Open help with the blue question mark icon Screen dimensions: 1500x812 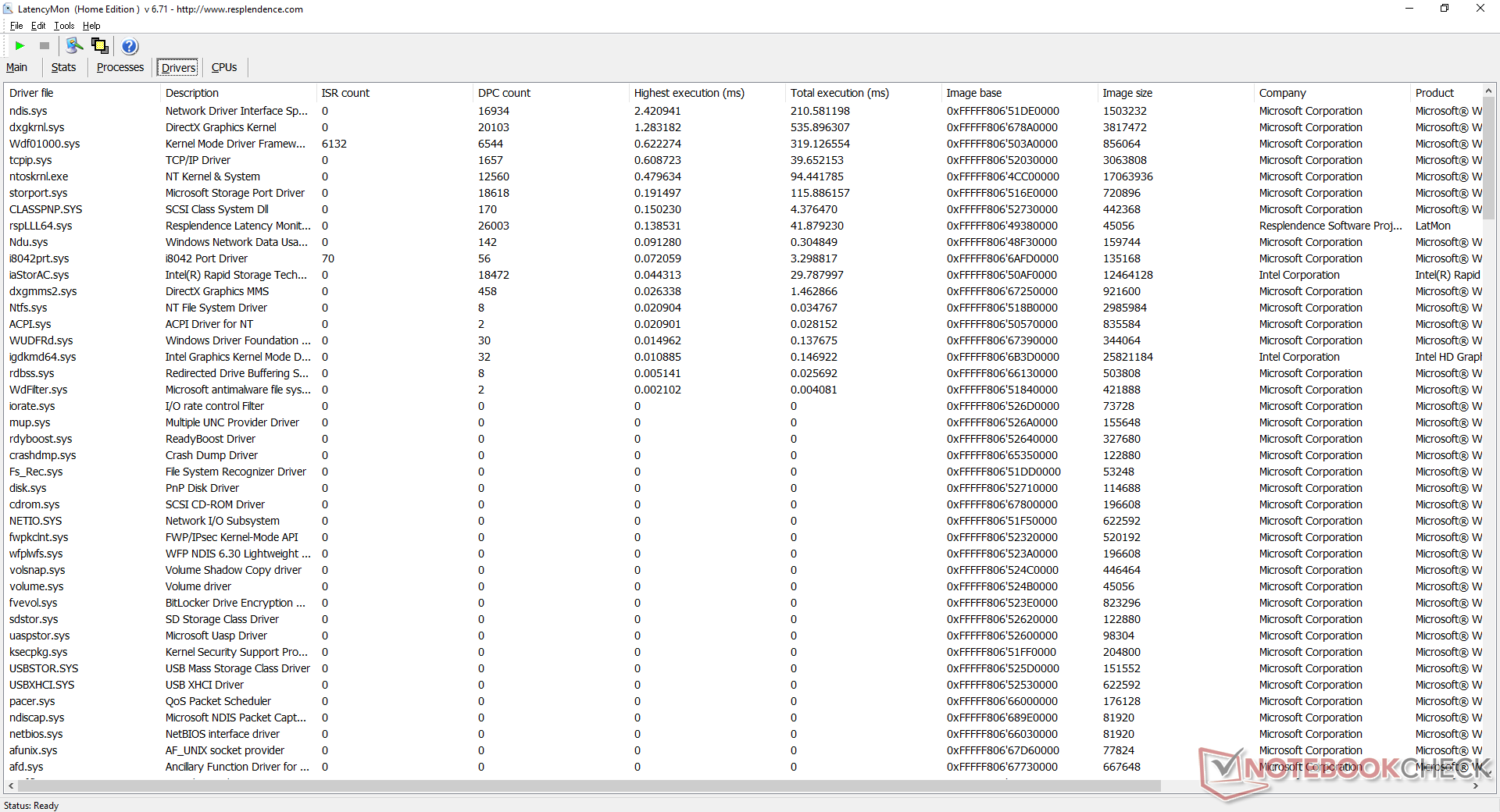coord(130,46)
